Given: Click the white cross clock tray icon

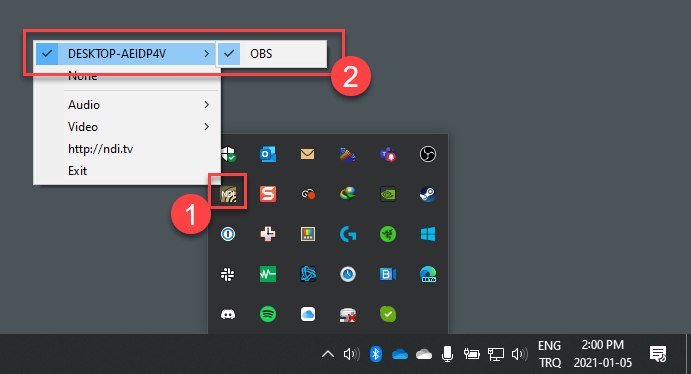Looking at the screenshot, I should 268,234.
